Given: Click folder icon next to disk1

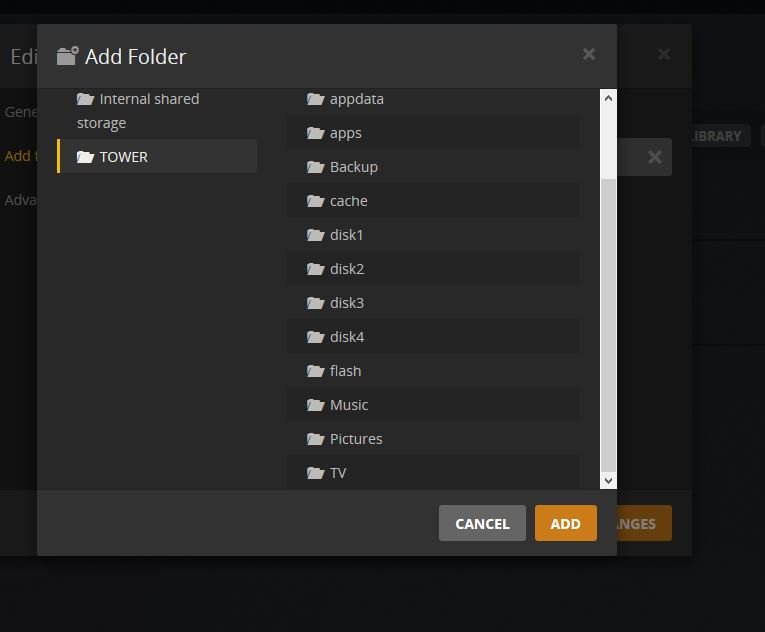Looking at the screenshot, I should tap(316, 235).
